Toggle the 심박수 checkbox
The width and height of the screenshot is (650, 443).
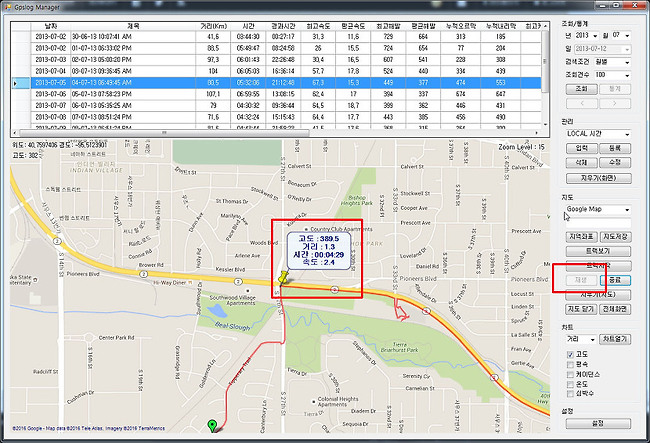pos(569,396)
